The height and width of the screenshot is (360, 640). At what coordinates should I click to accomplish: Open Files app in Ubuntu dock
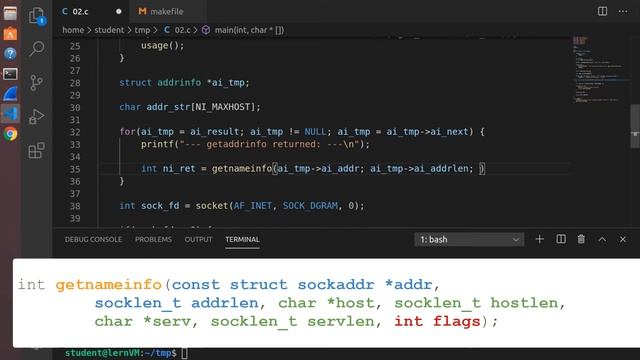(10, 13)
